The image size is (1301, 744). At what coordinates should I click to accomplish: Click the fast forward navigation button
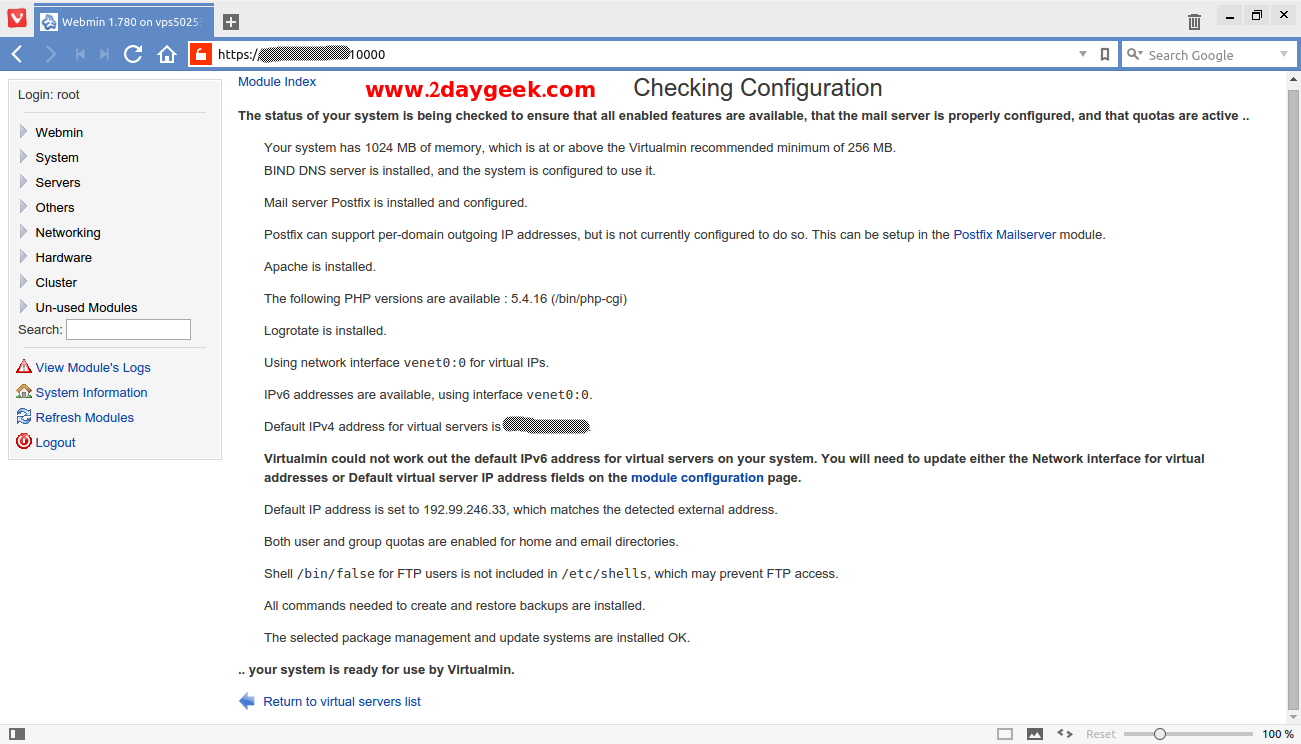(x=104, y=54)
